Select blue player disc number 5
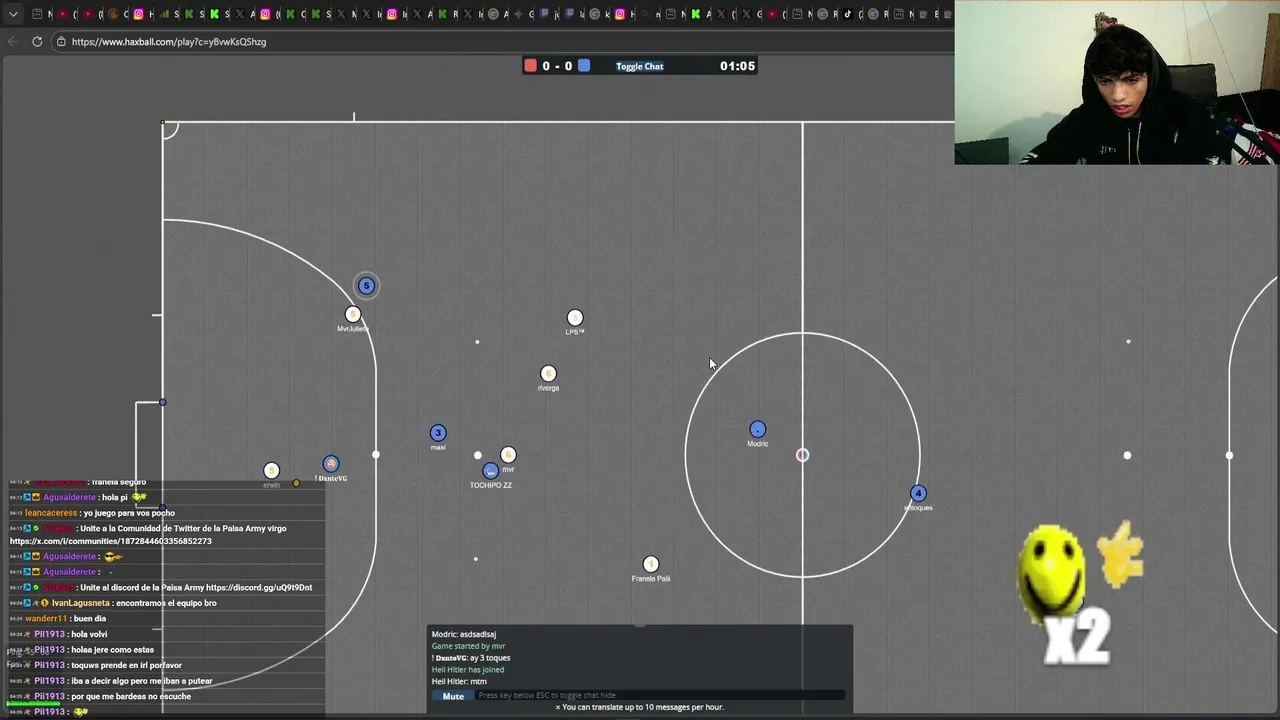 [366, 286]
